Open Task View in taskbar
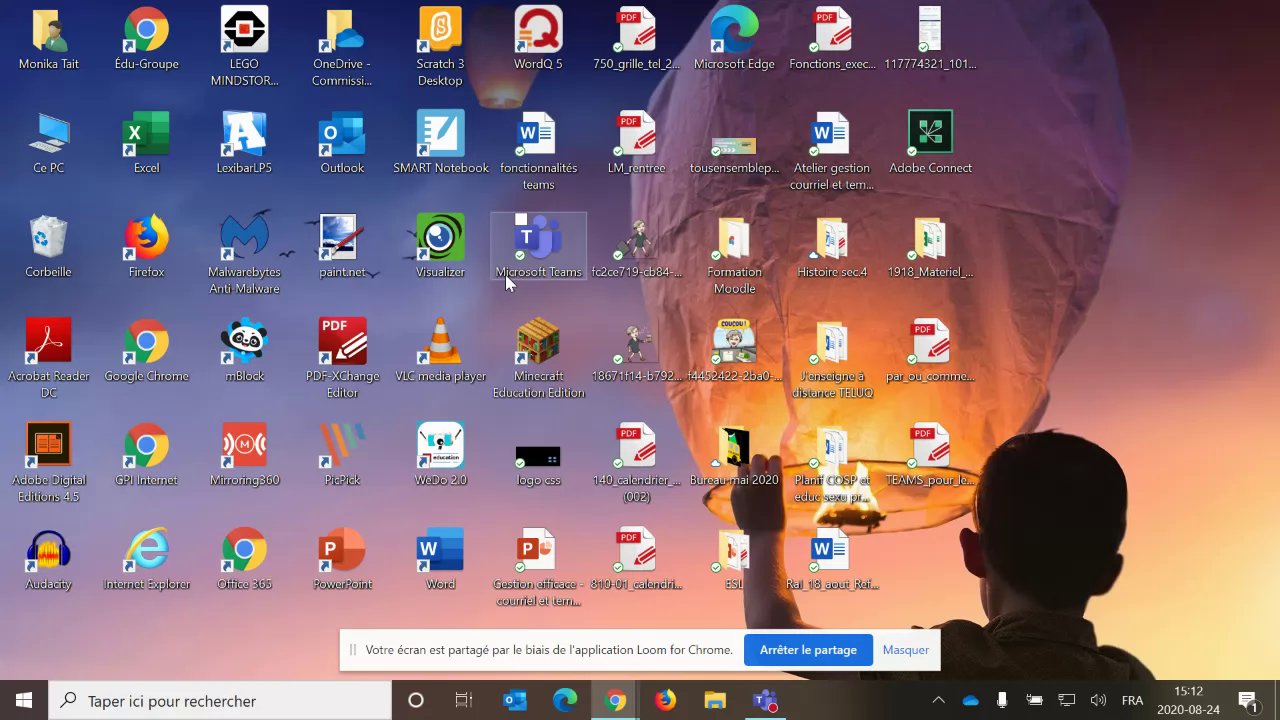The height and width of the screenshot is (720, 1280). pyautogui.click(x=464, y=701)
